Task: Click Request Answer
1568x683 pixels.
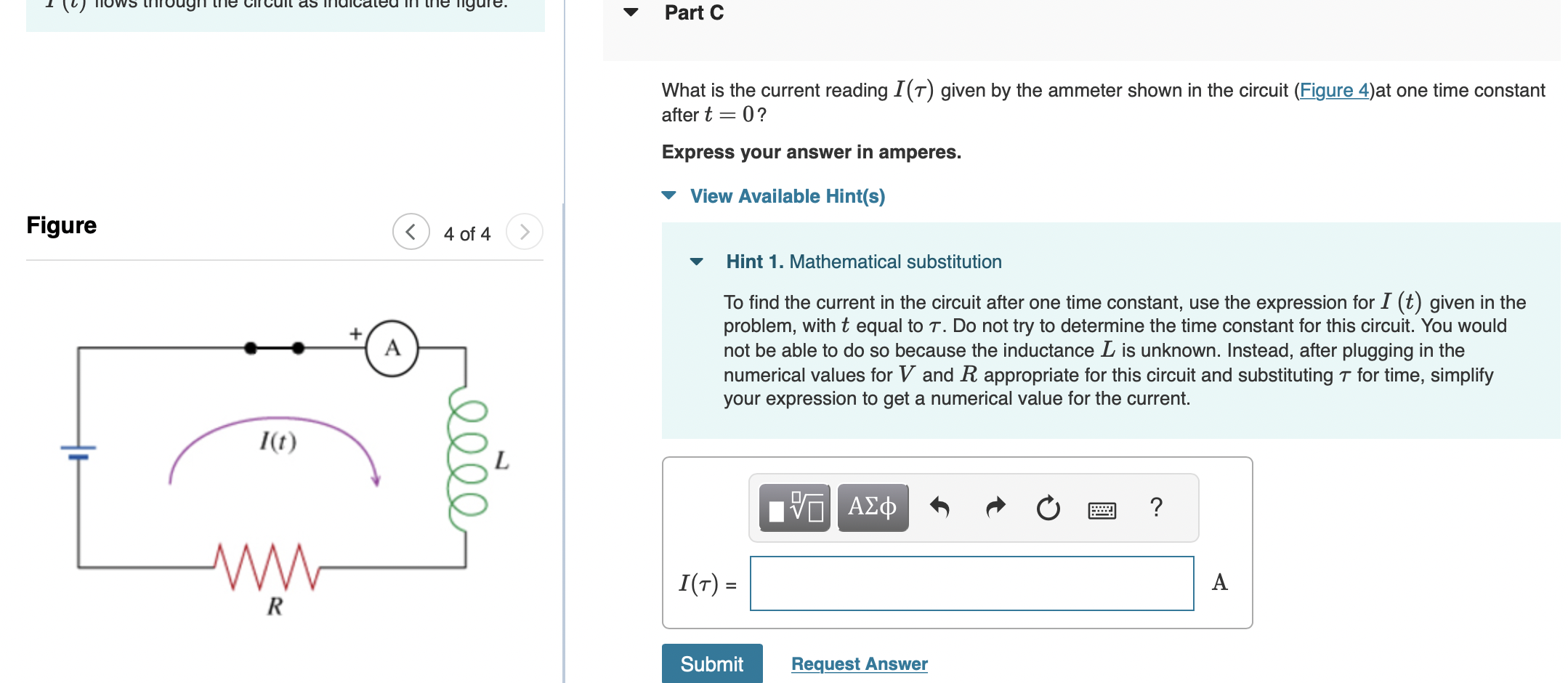Action: pos(859,663)
